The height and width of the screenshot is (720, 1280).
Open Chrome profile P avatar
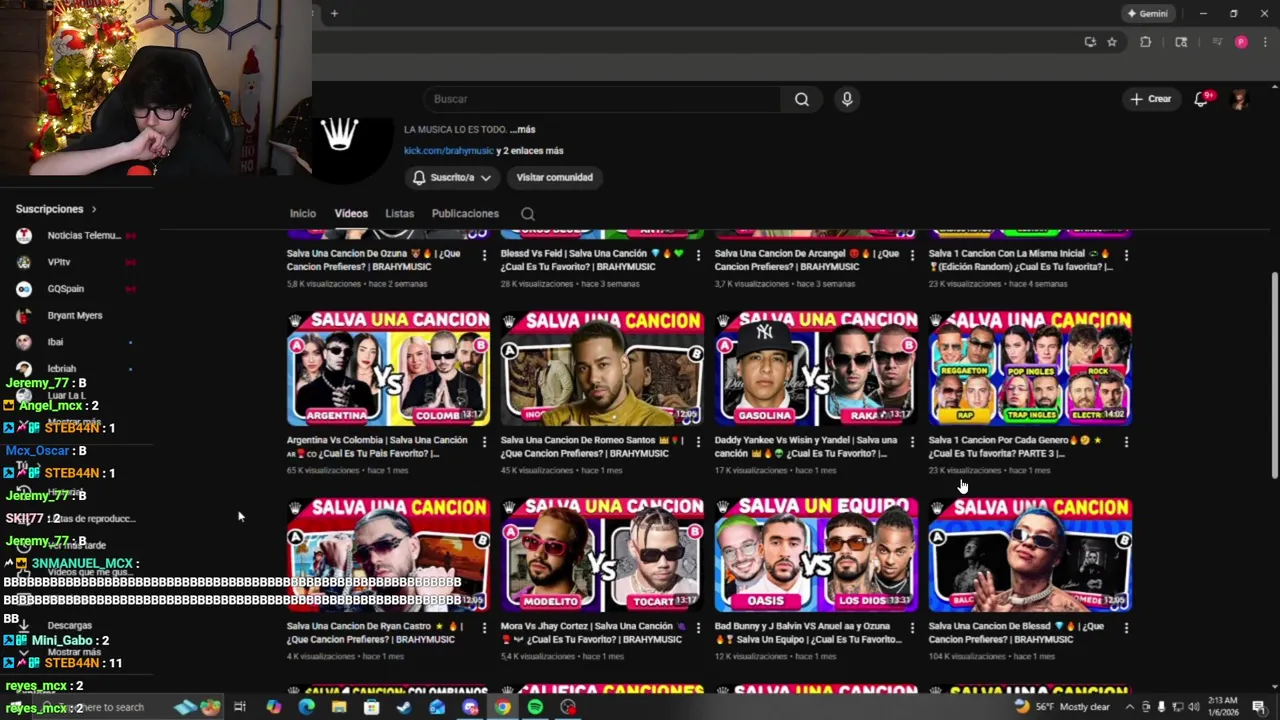click(1241, 42)
